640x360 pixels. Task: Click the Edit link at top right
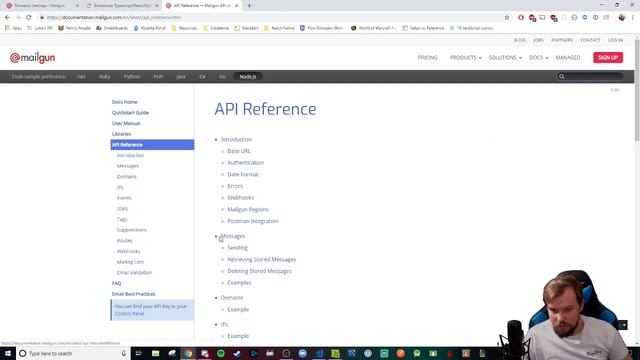click(615, 90)
